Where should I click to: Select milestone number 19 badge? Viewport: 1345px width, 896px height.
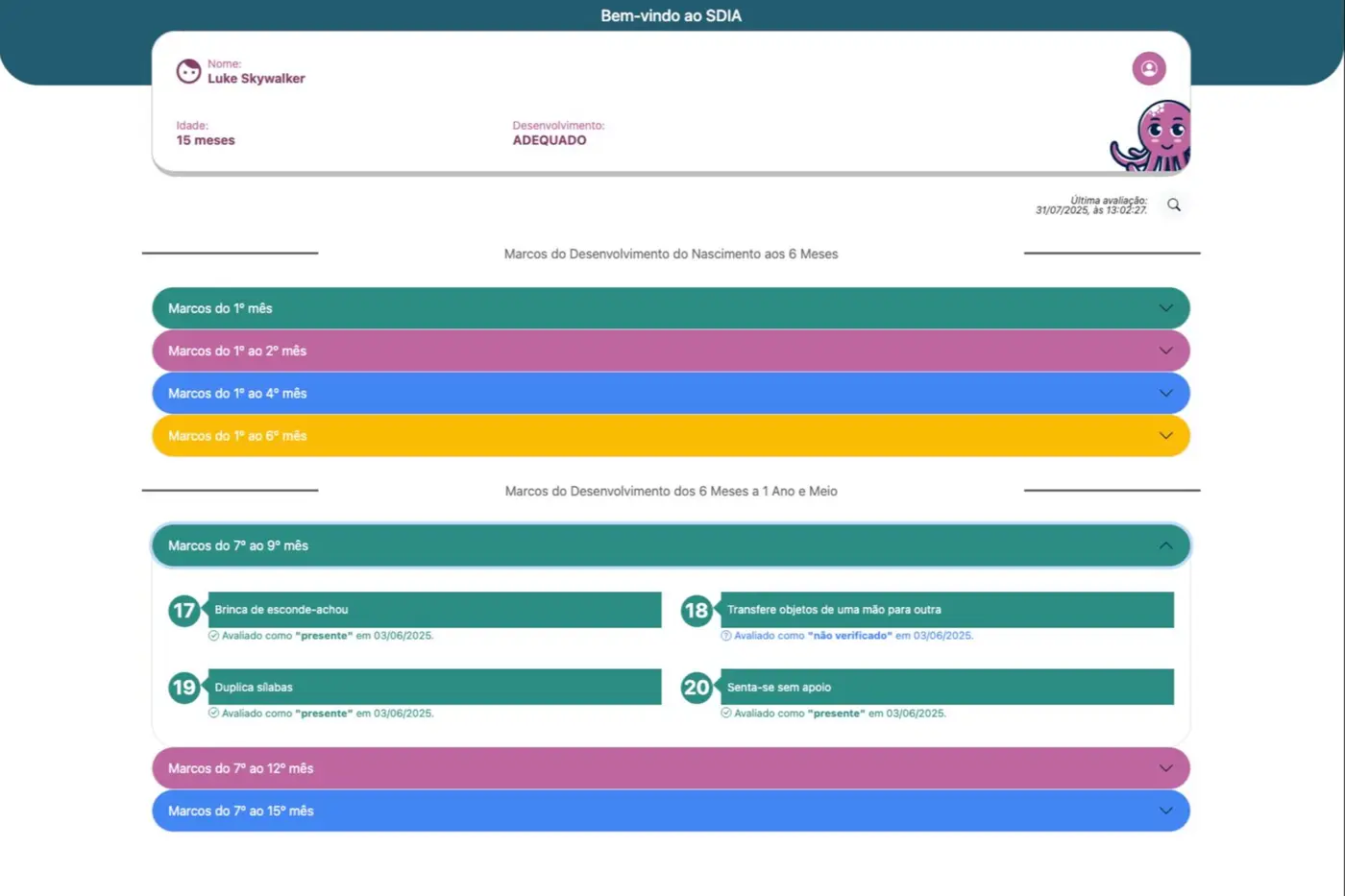pos(183,688)
